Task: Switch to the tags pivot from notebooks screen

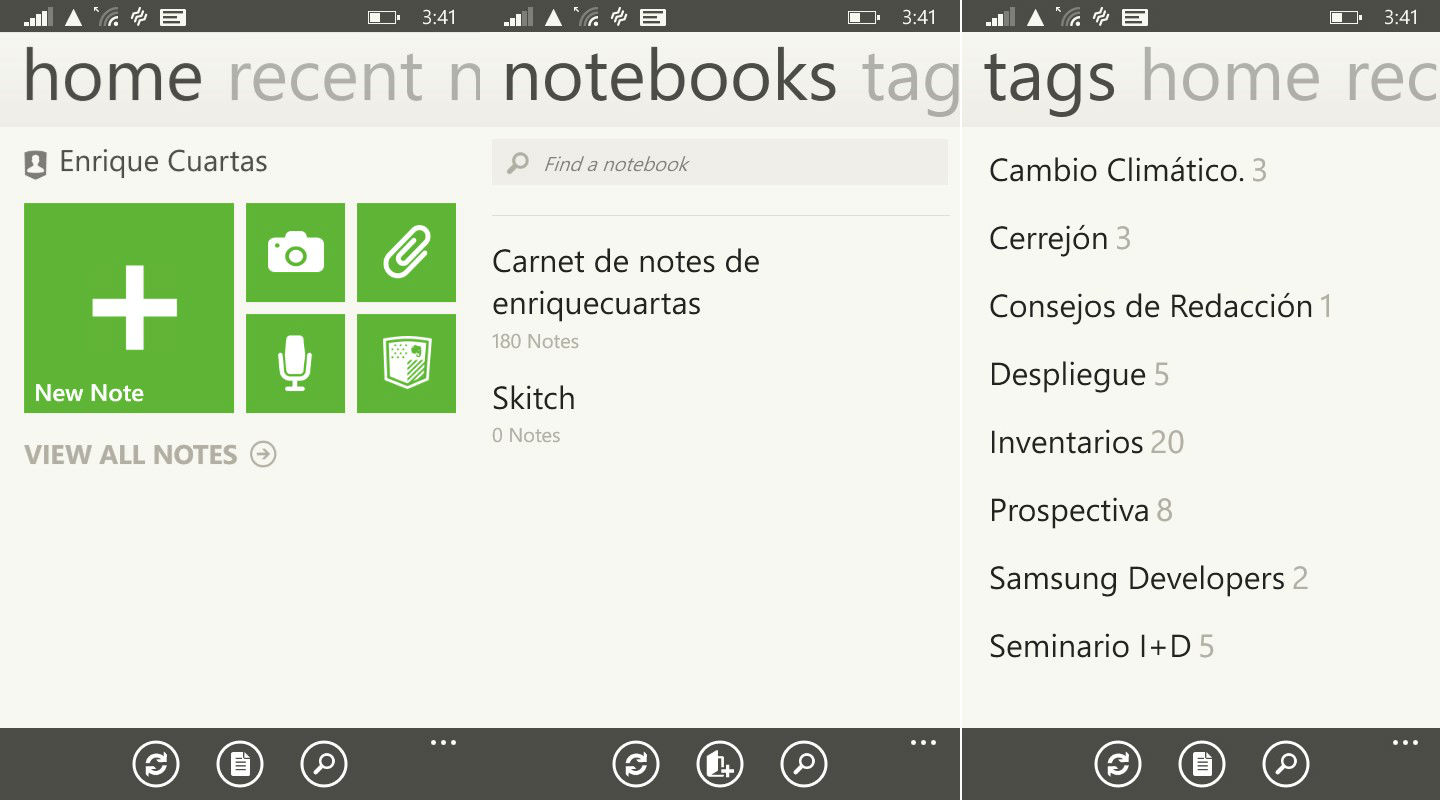Action: 910,80
